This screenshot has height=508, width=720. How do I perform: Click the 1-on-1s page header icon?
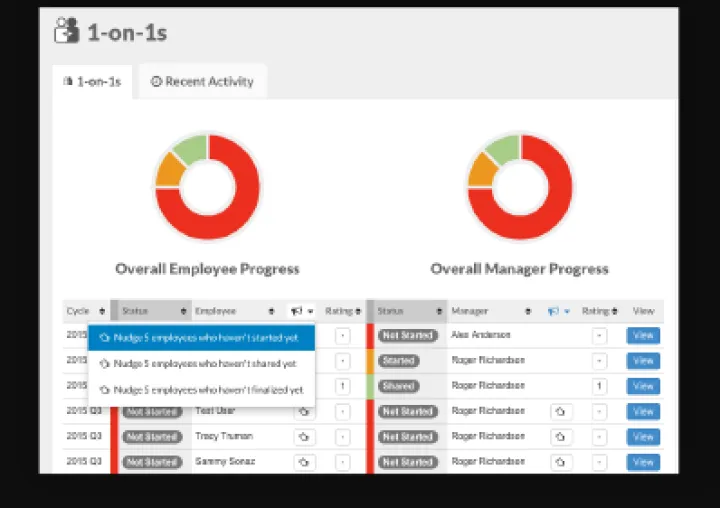point(67,30)
